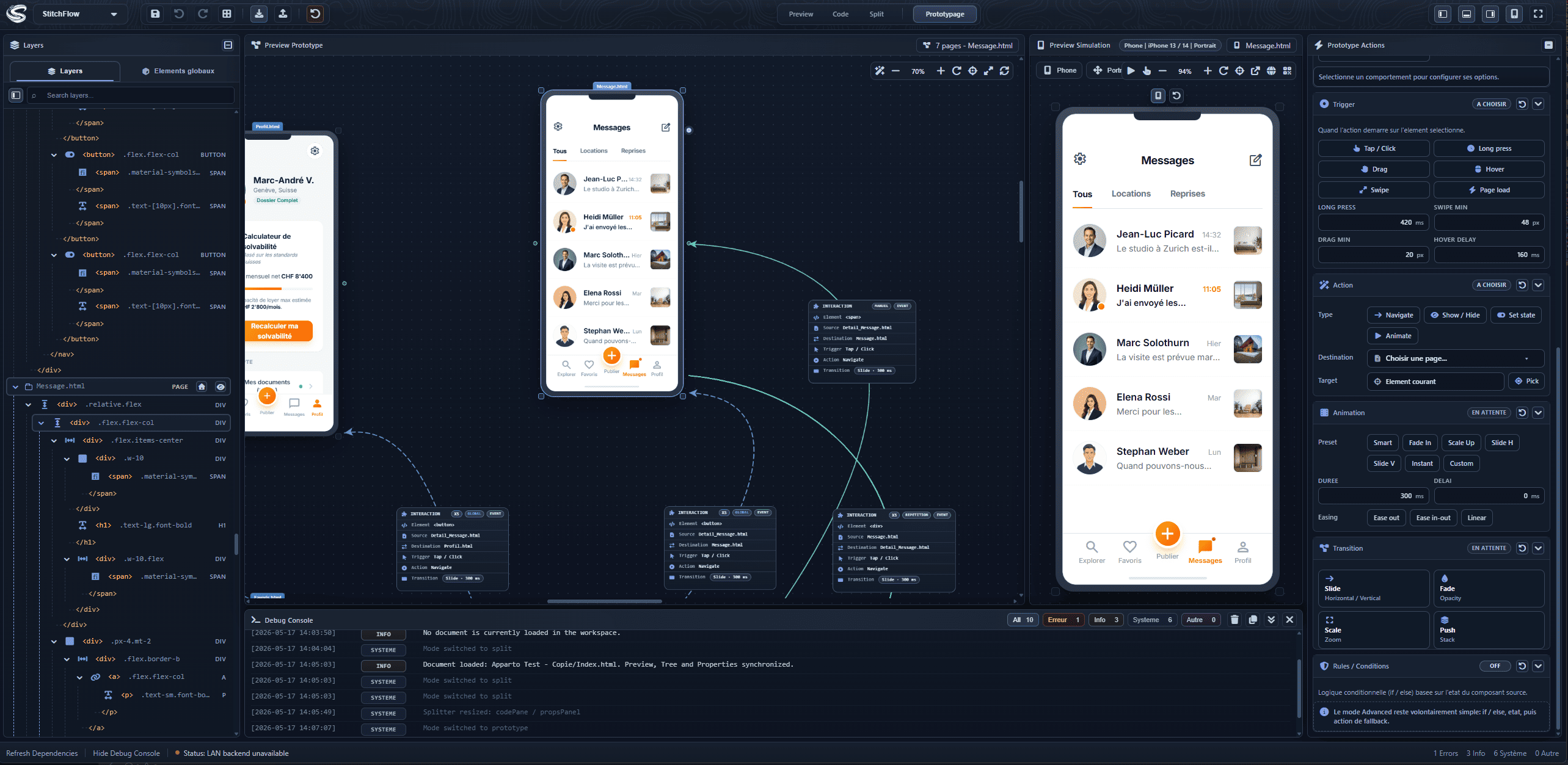
Task: Click the download/import icon in top toolbar
Action: click(259, 13)
